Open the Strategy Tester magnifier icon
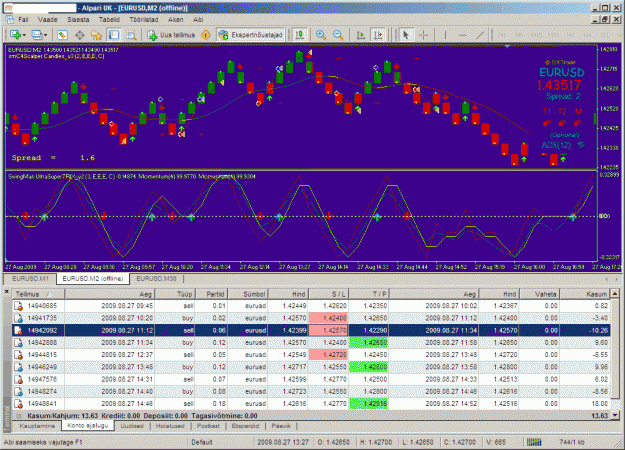 click(131, 35)
